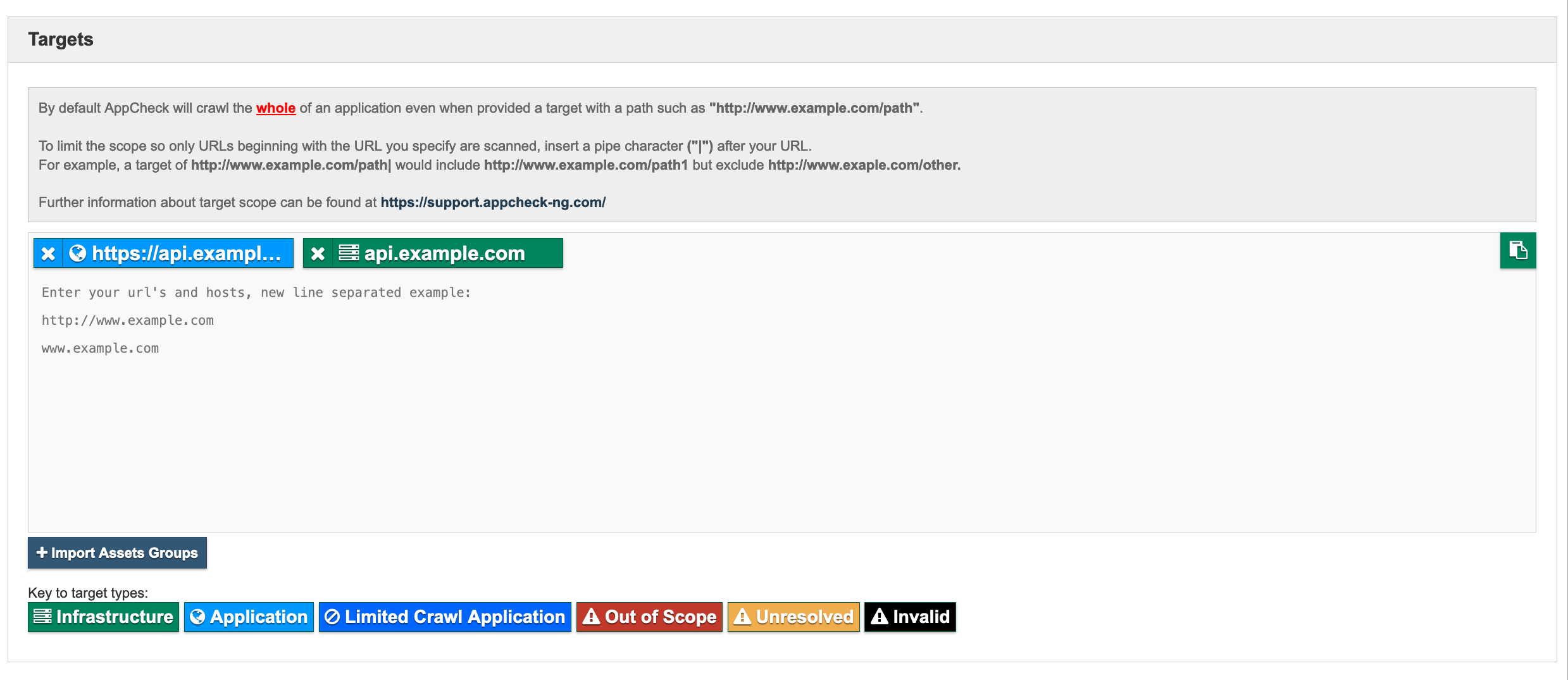Click the warning triangle on Out of Scope
The height and width of the screenshot is (680, 1568).
592,617
